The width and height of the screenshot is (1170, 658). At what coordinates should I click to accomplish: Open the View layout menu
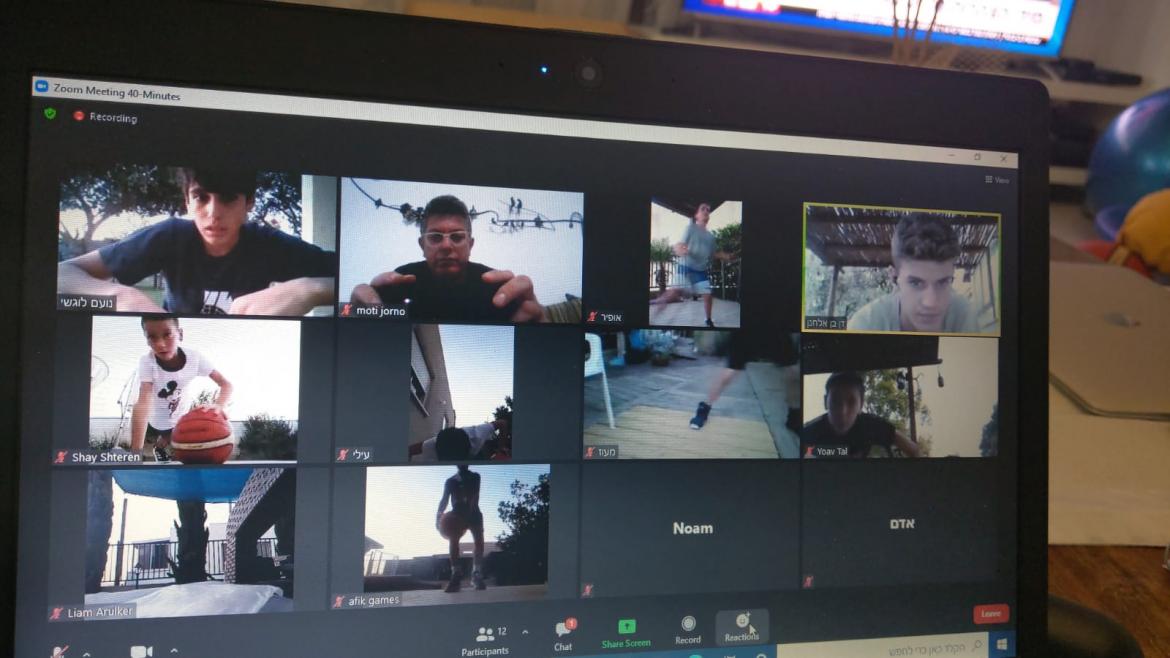997,180
